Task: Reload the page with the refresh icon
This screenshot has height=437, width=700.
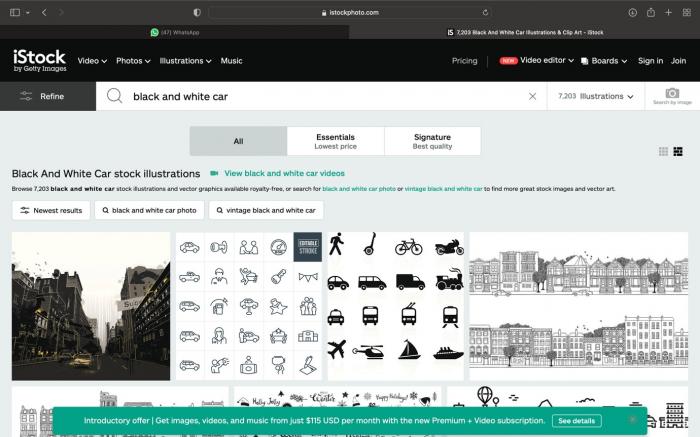Action: (485, 12)
